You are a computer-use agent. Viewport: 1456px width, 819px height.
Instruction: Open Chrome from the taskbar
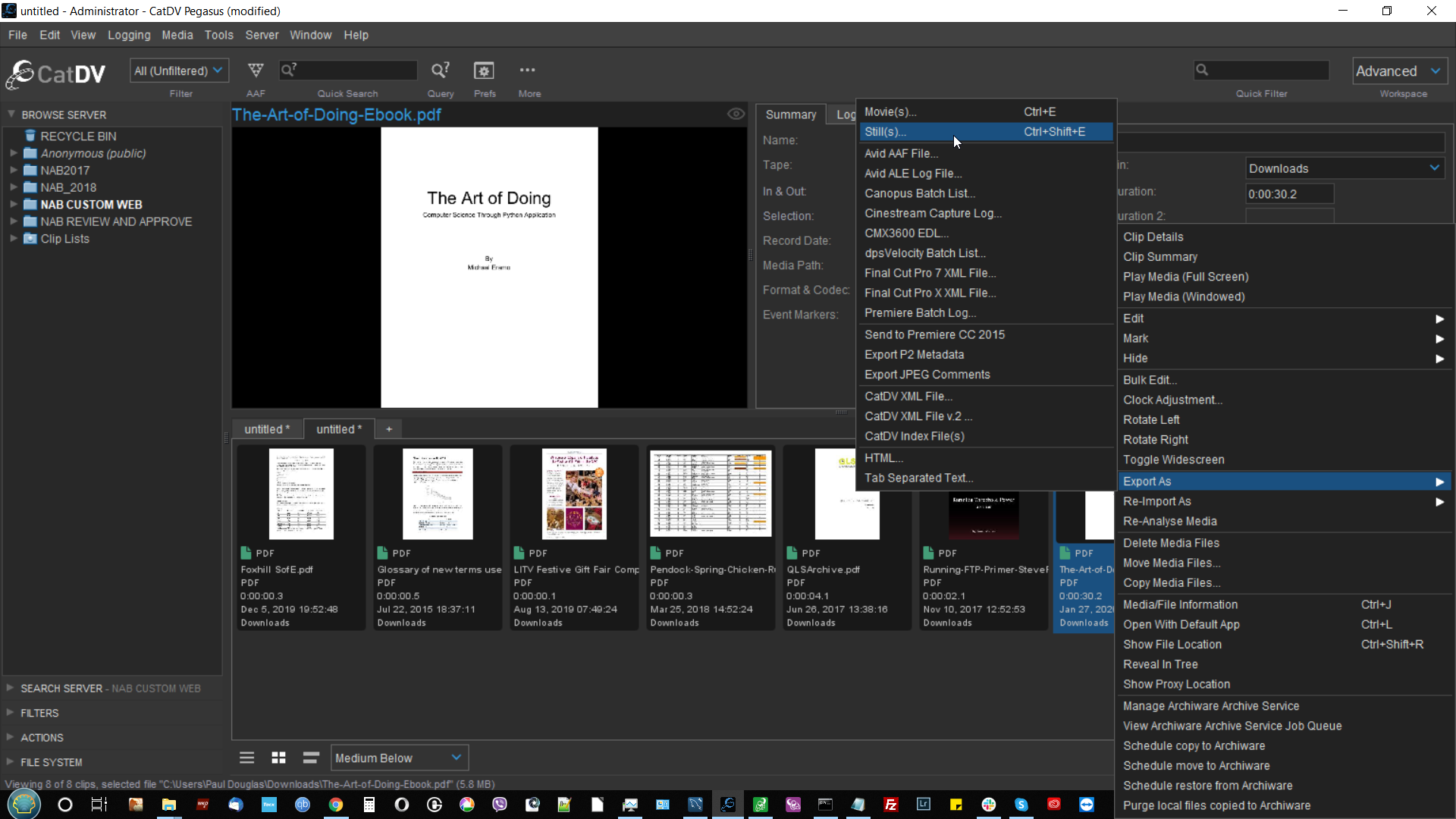pos(335,805)
